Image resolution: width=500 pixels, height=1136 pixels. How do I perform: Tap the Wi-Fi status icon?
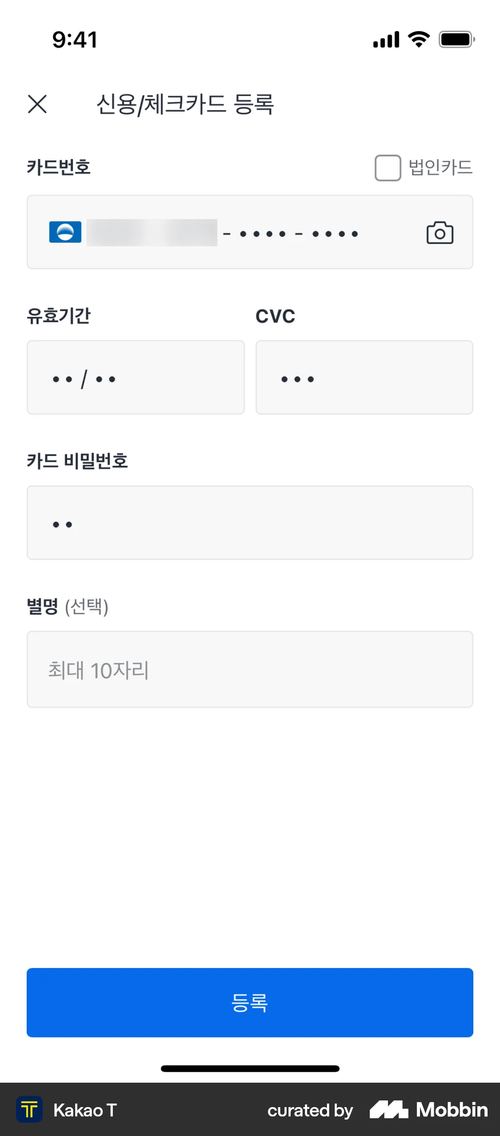[419, 40]
